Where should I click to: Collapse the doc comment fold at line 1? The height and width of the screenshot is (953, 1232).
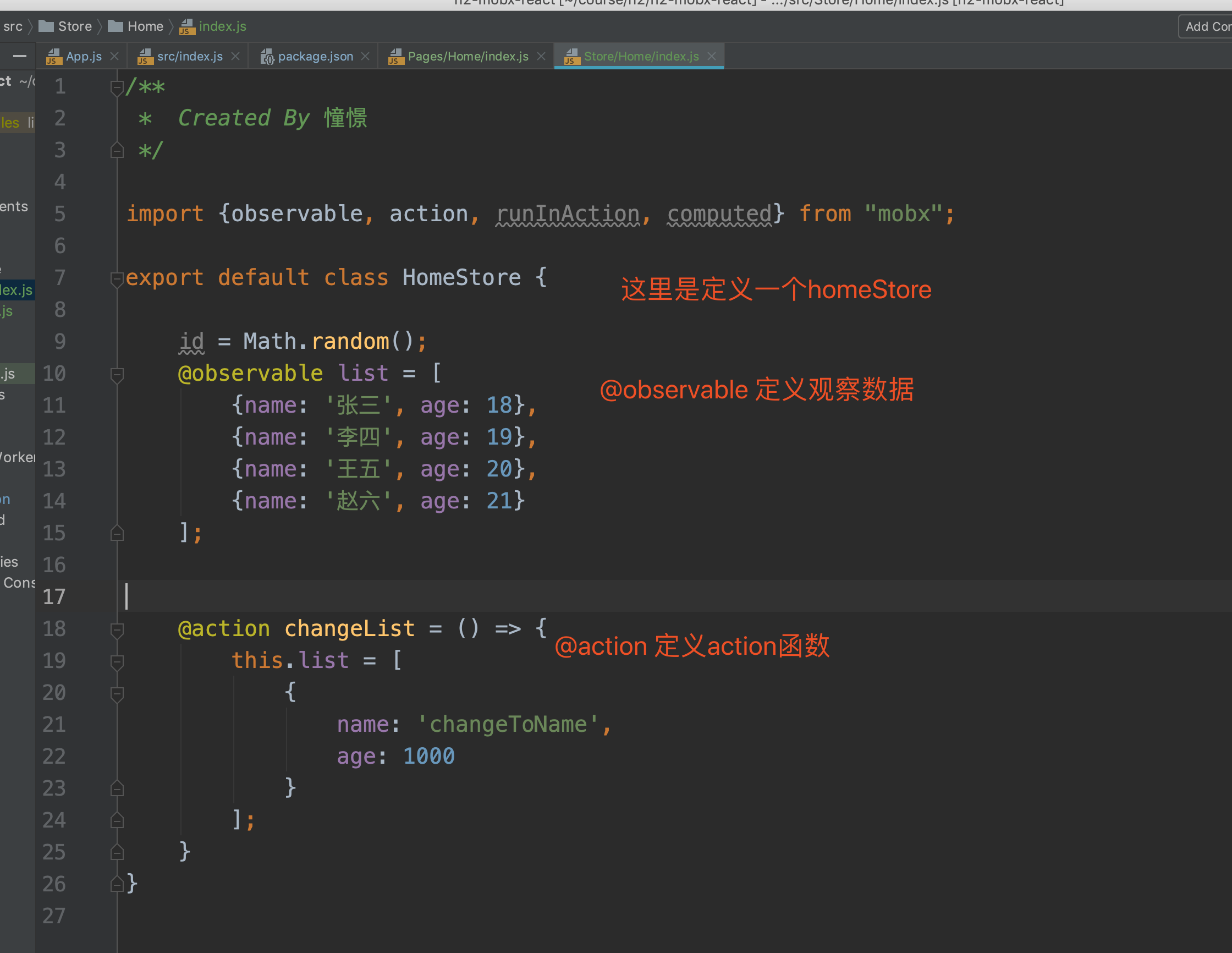[117, 88]
